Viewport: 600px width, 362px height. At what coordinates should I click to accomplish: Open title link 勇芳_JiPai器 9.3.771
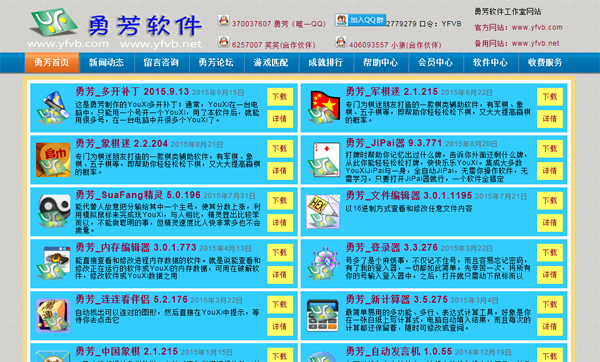(x=394, y=143)
